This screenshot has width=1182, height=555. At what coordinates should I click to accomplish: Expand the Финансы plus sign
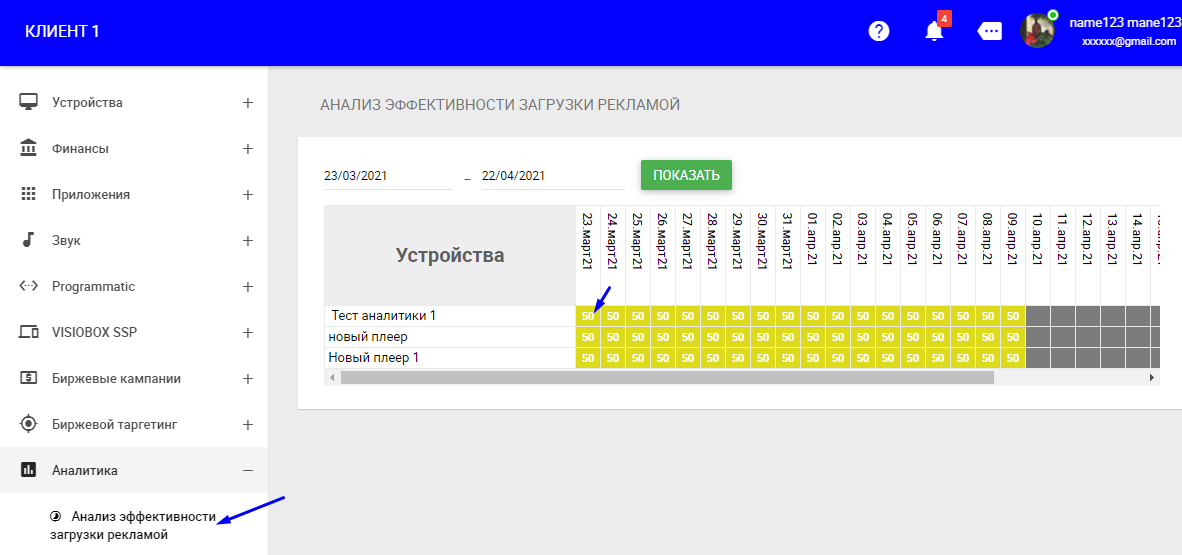tap(248, 148)
